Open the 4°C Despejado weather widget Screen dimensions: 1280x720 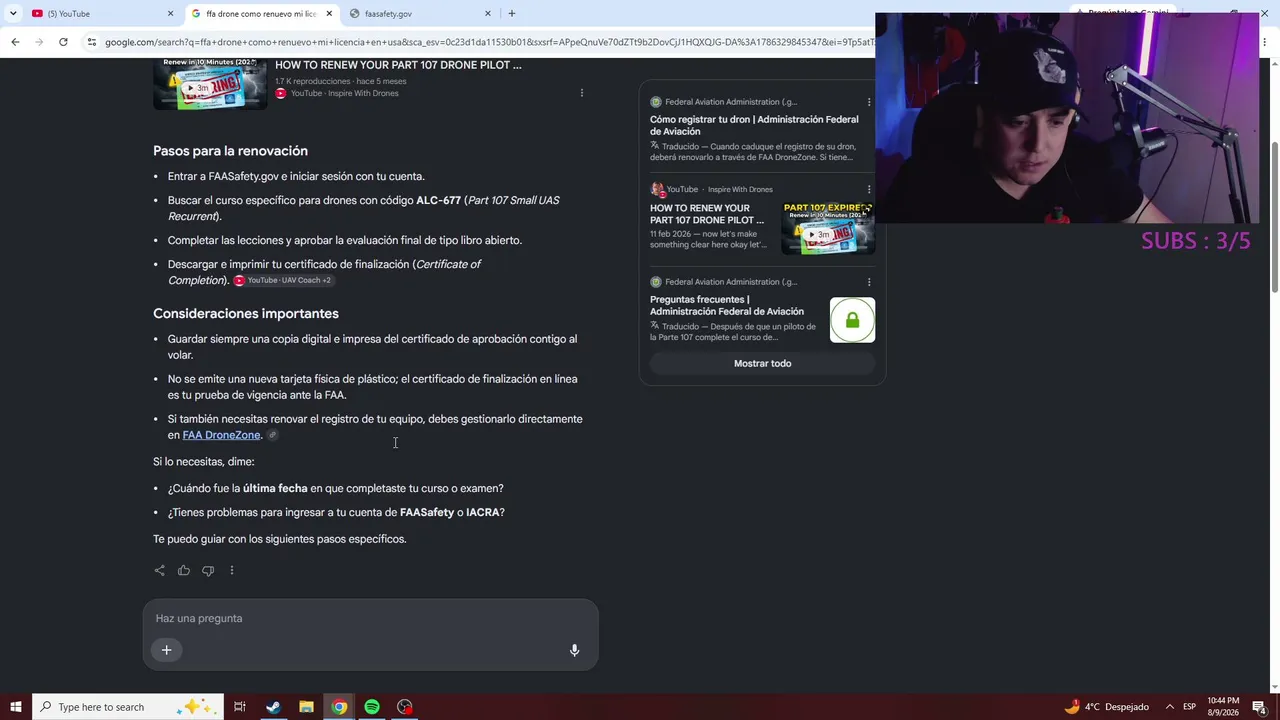[x=1107, y=707]
